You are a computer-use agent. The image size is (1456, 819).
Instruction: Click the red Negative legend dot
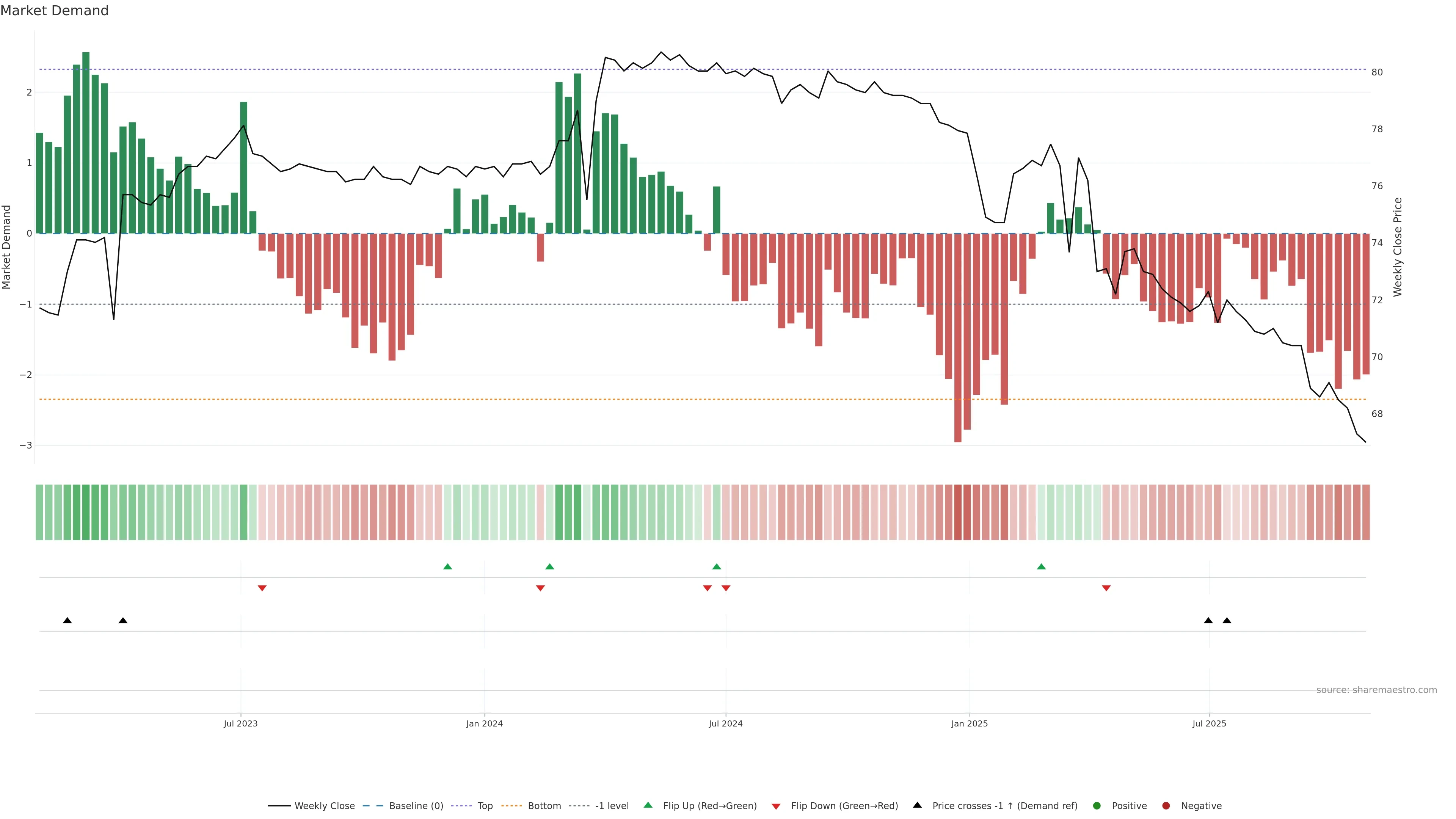tap(1166, 805)
